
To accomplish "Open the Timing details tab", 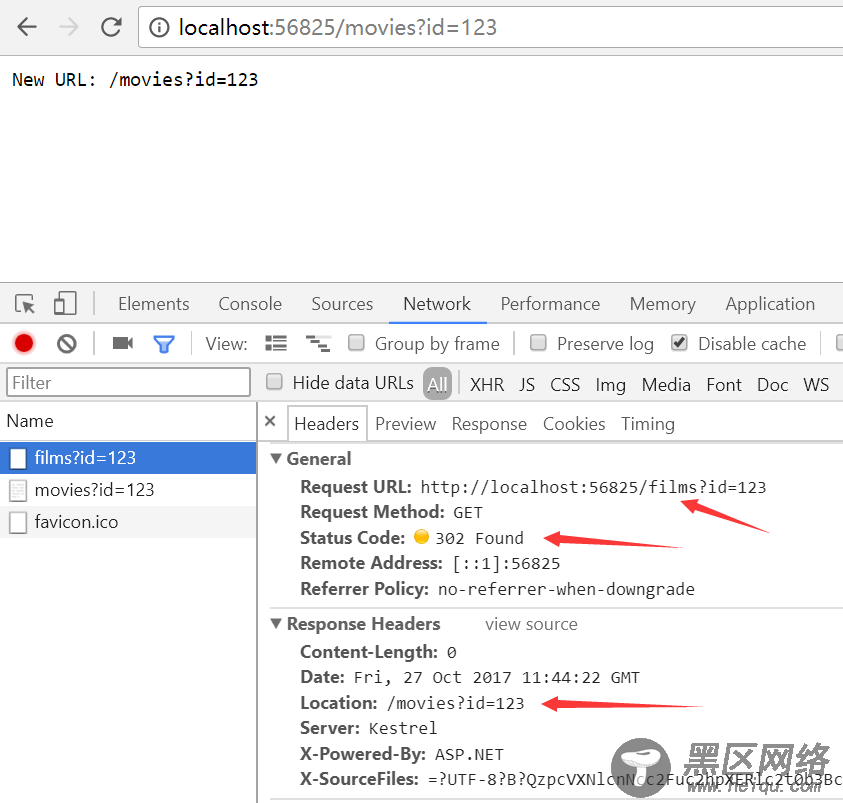I will [648, 424].
